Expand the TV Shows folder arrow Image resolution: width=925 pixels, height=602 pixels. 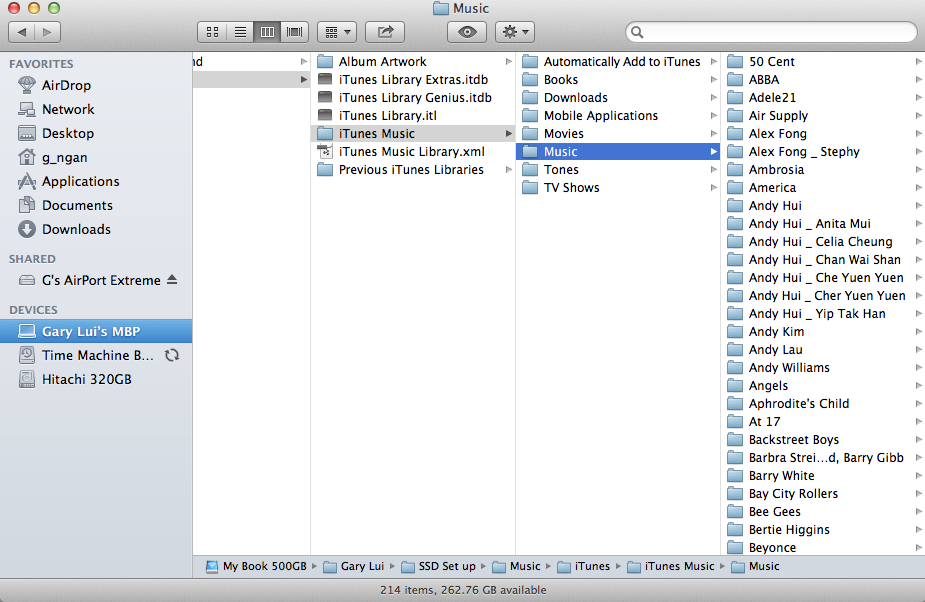coord(714,188)
